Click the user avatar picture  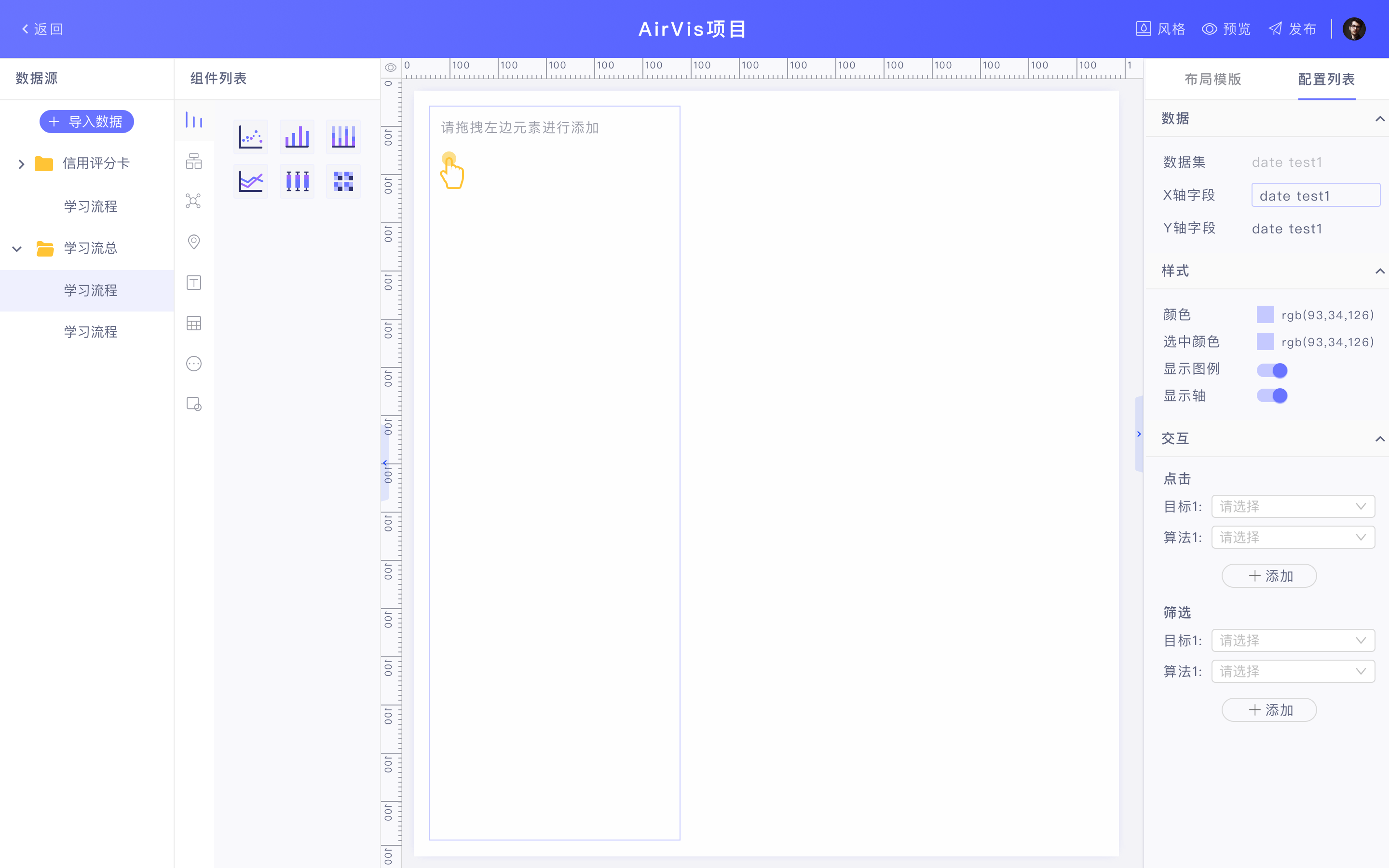pyautogui.click(x=1354, y=29)
